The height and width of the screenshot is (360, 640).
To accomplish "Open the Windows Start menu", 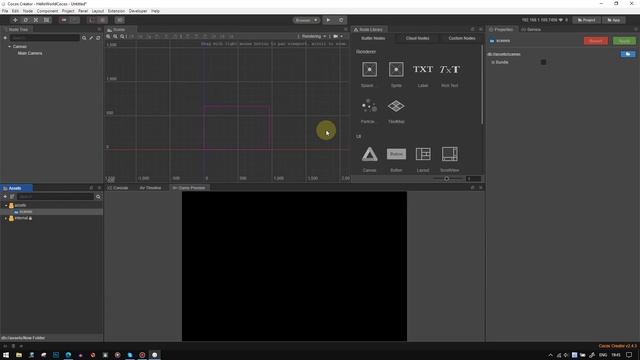I will 6,355.
